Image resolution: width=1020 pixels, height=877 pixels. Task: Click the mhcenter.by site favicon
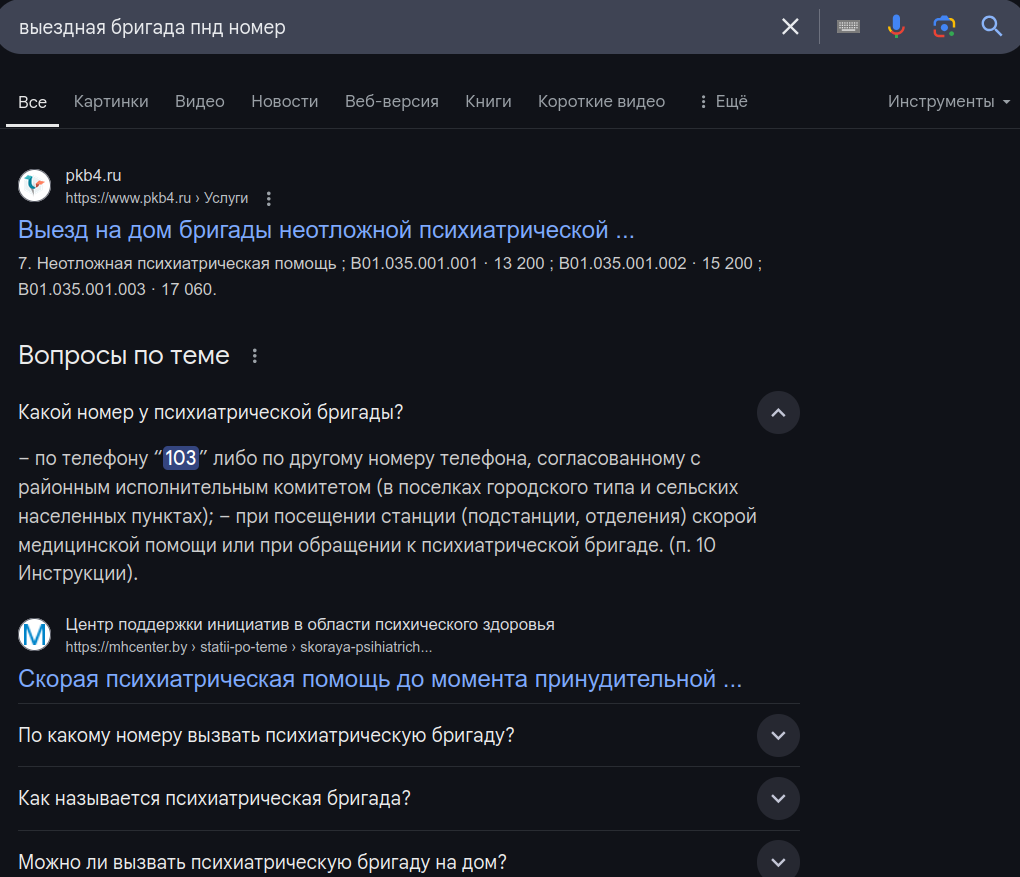tap(34, 635)
